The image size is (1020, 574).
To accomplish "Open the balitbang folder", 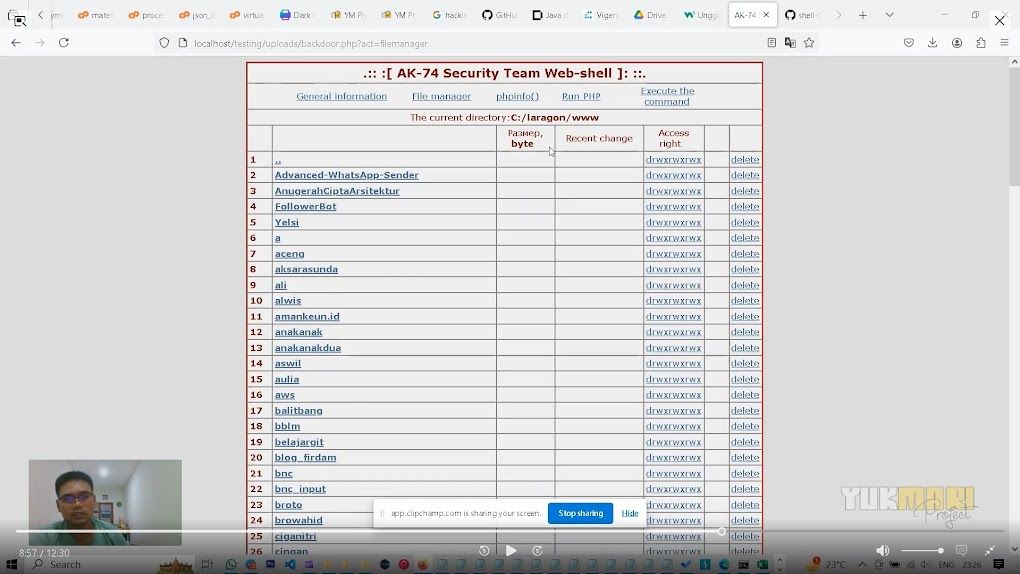I will click(x=298, y=411).
